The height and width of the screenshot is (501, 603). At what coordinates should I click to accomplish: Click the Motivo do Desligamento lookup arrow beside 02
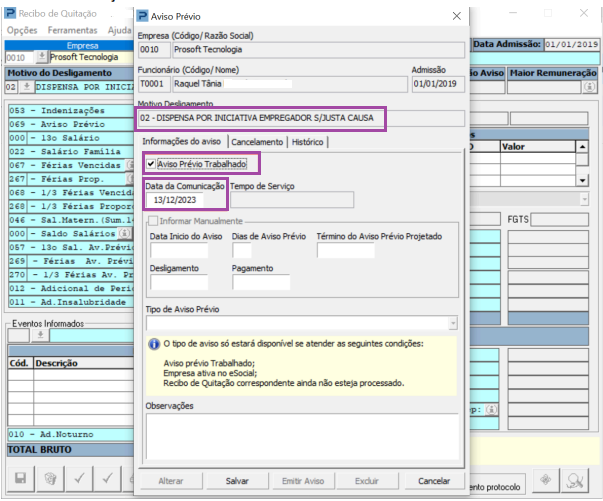[x=27, y=87]
